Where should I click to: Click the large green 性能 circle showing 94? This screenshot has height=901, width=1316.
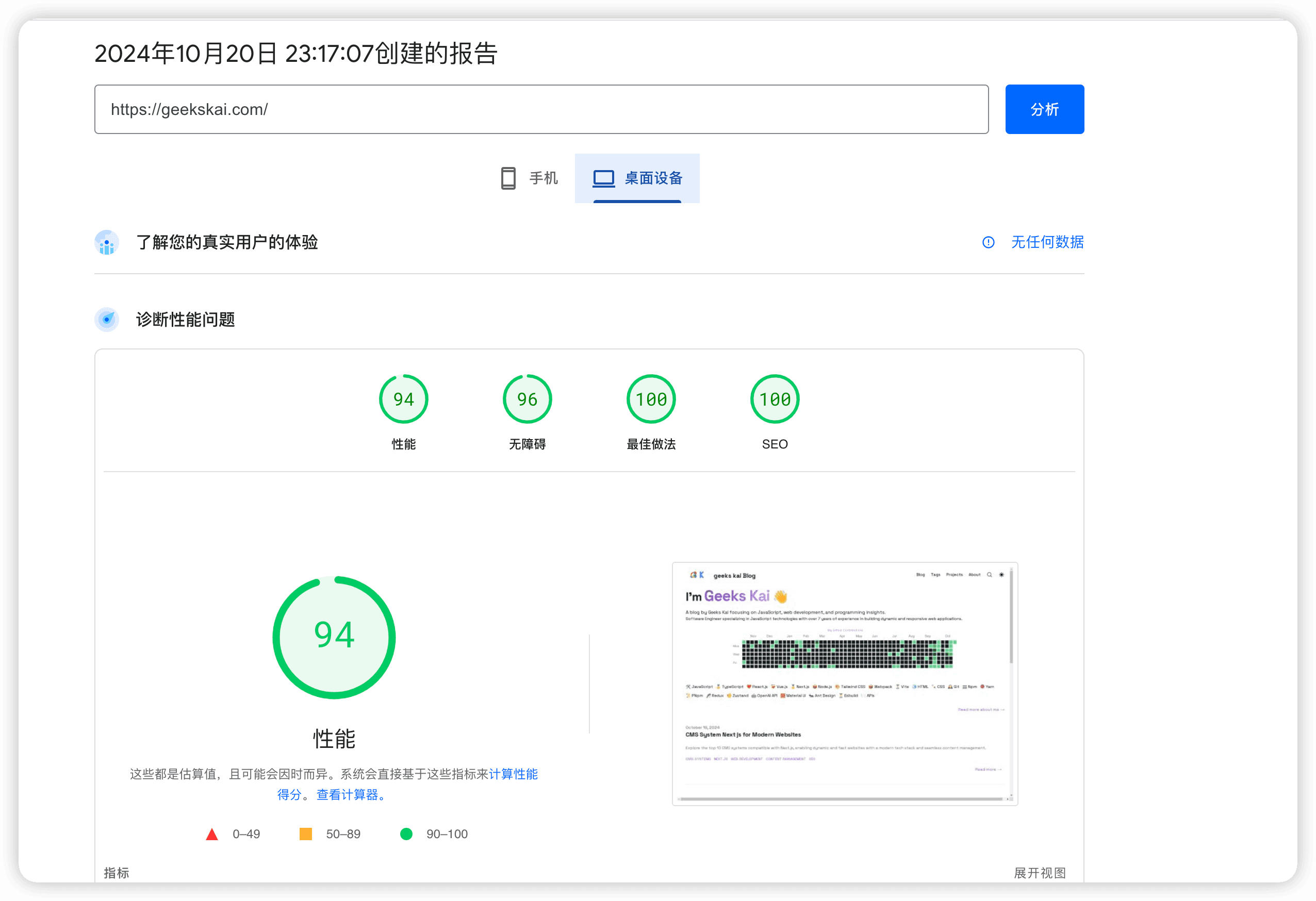(x=334, y=636)
